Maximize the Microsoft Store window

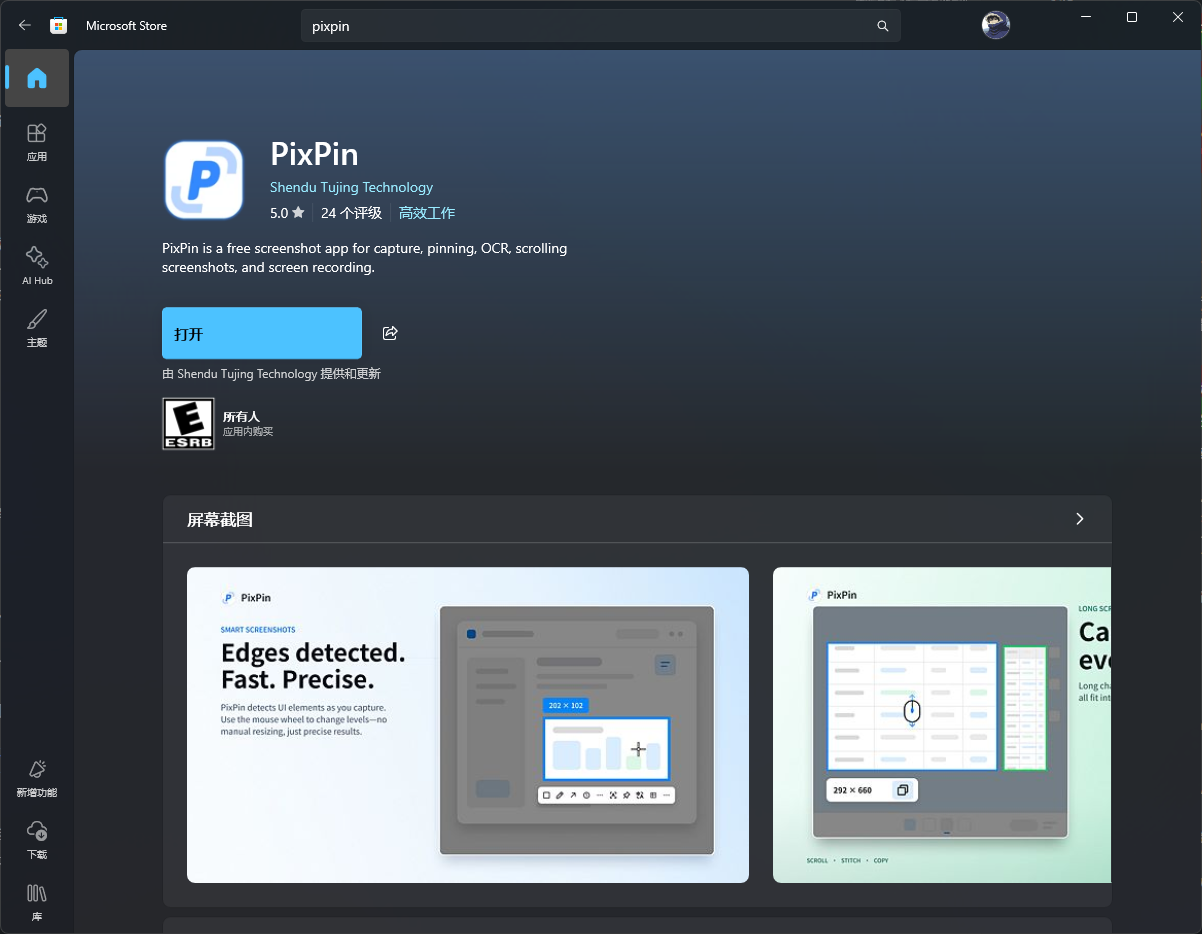click(x=1132, y=17)
